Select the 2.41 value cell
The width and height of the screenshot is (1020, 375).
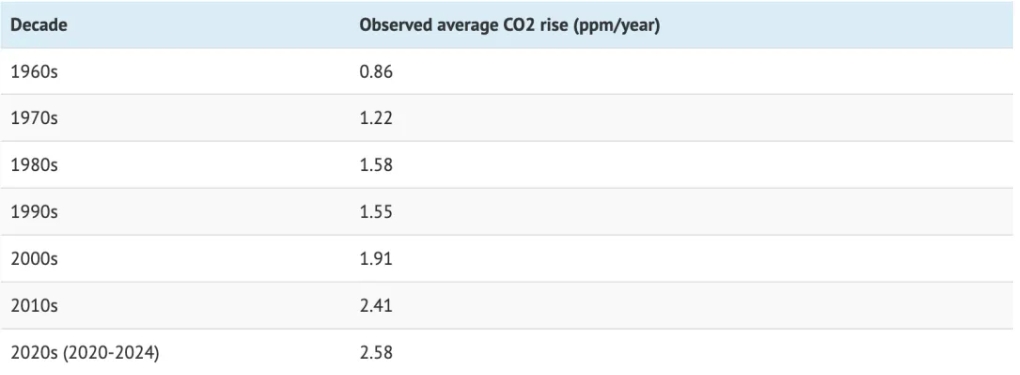click(685, 306)
